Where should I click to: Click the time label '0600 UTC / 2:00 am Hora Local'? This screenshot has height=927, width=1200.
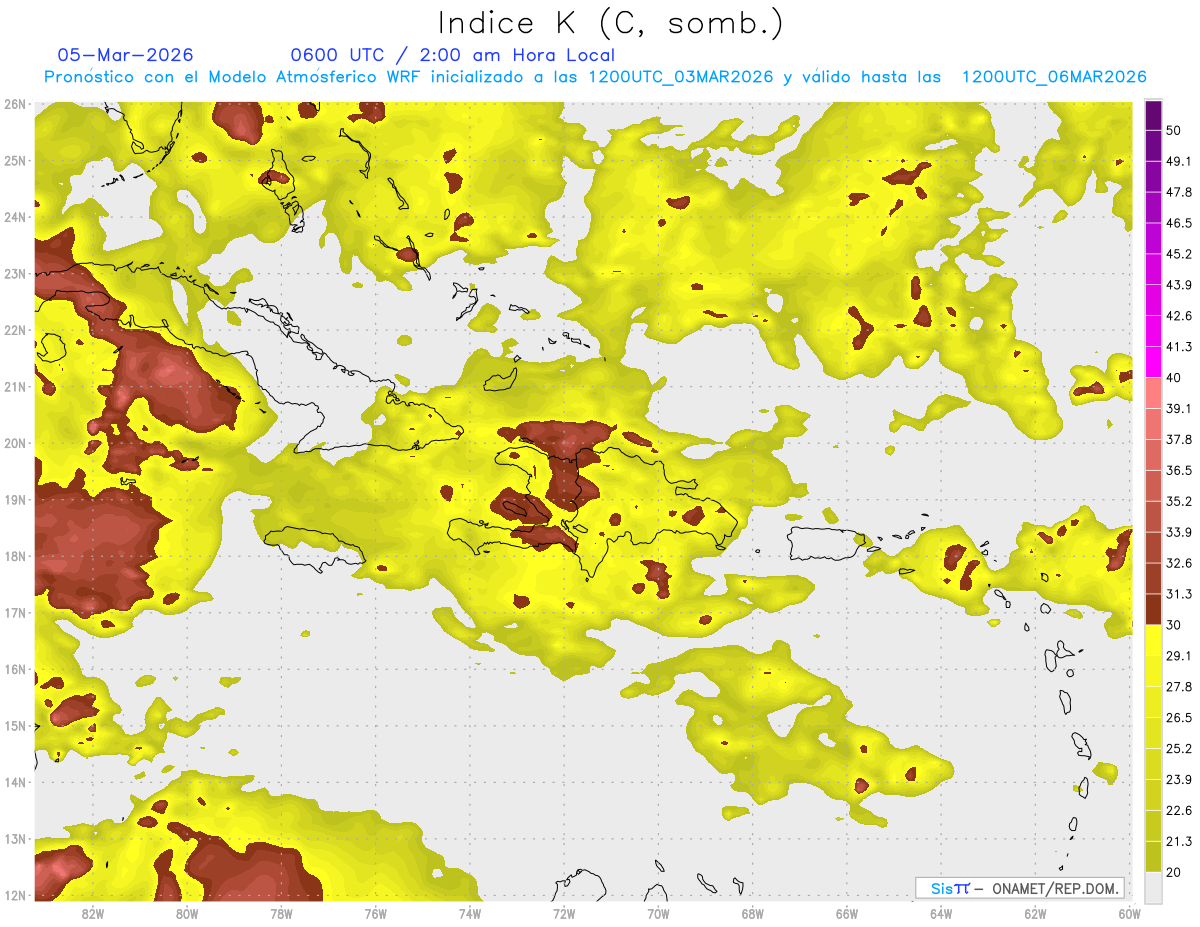pos(452,55)
